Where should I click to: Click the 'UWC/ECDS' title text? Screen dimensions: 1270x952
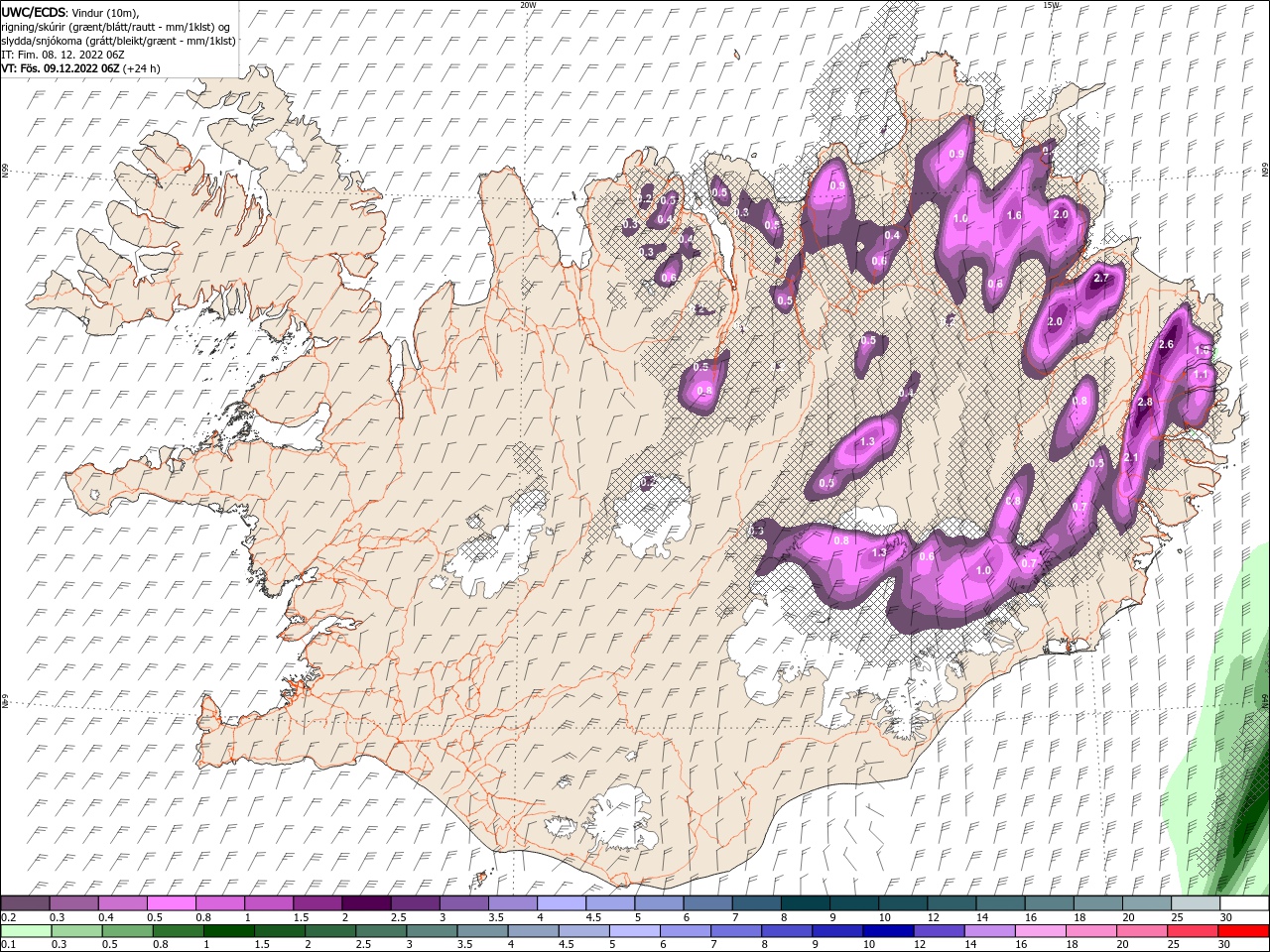[34, 11]
